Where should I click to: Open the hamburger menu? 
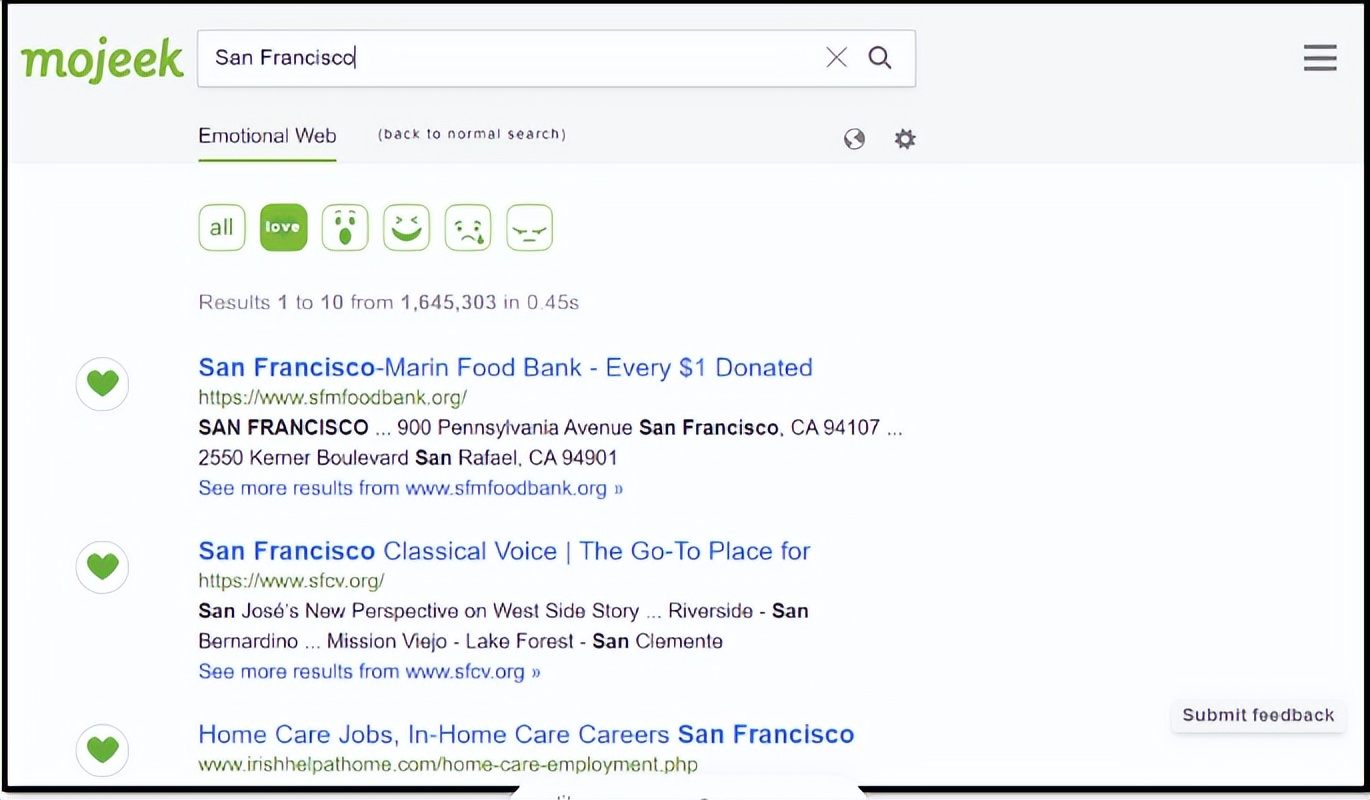1320,58
